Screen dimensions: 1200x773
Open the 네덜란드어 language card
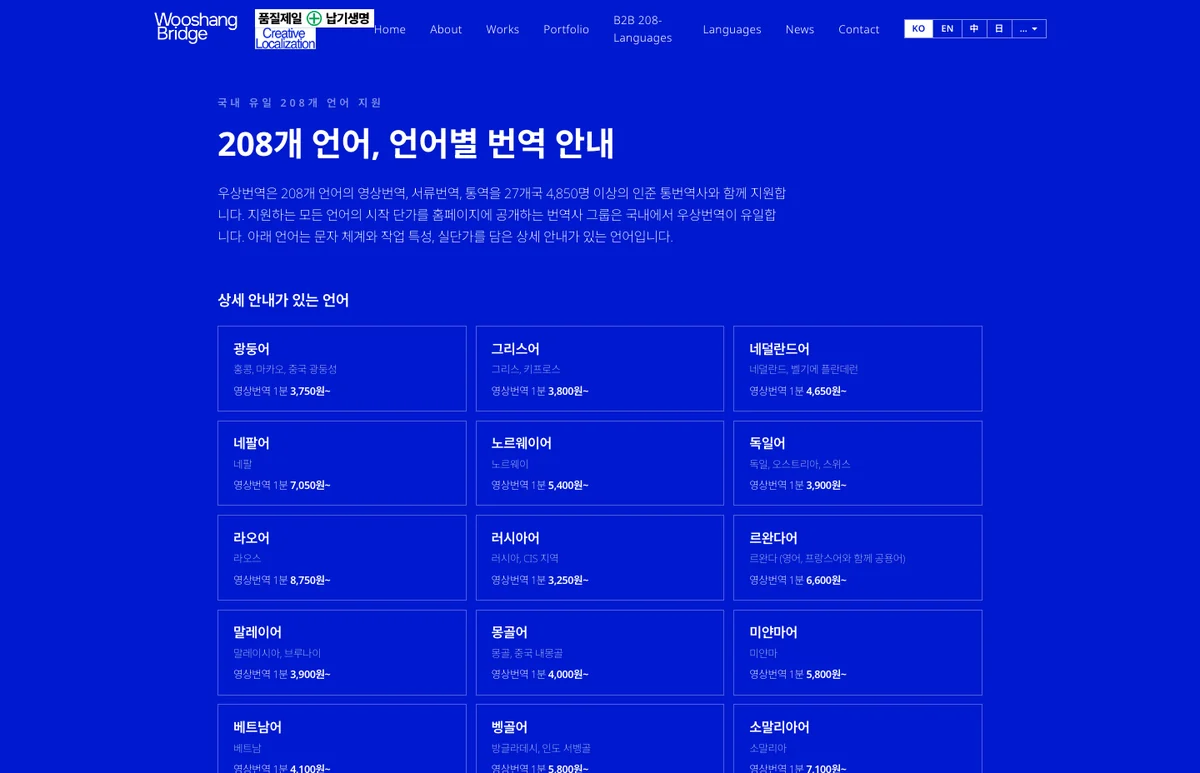[858, 368]
